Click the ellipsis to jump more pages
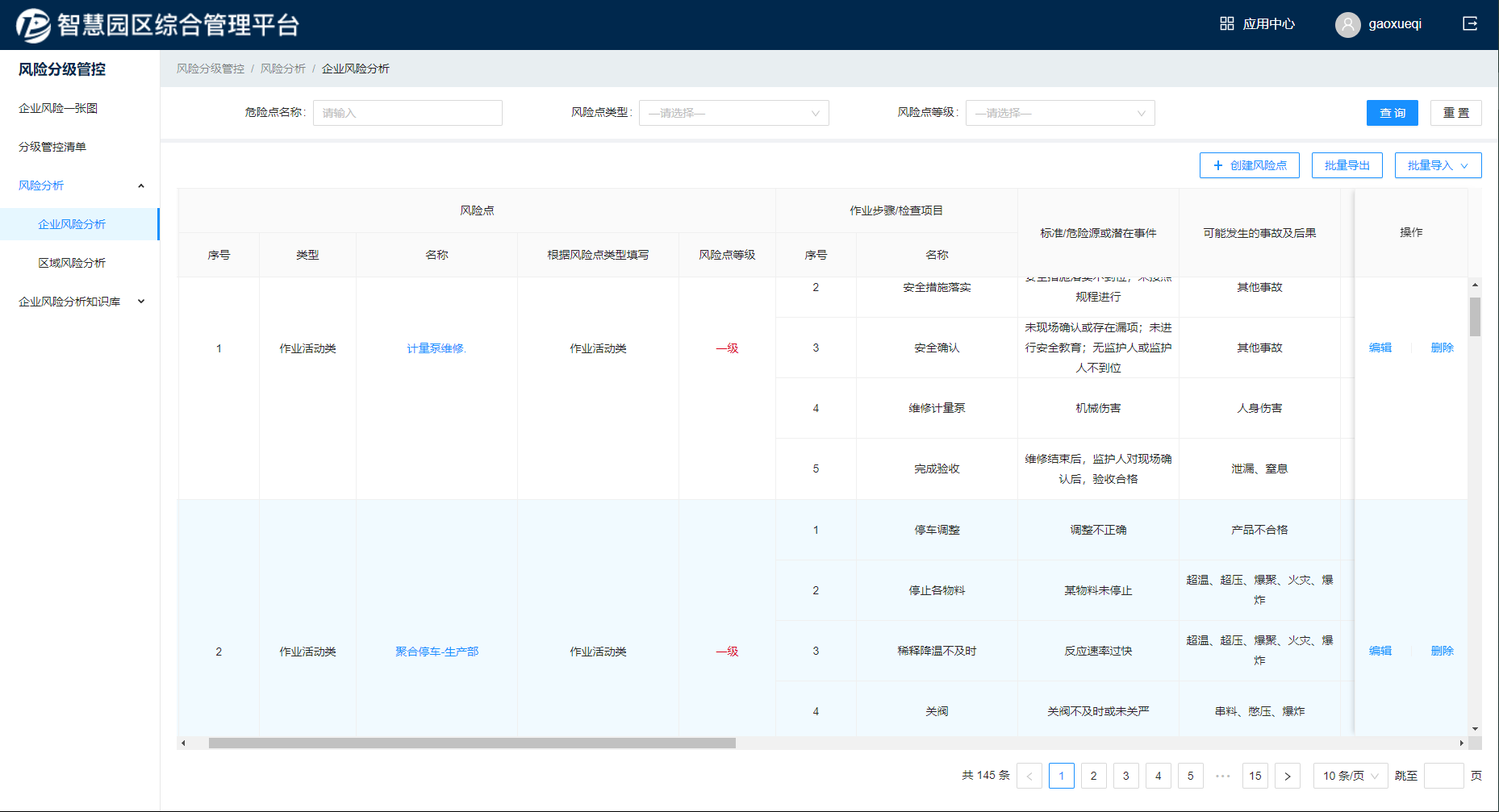Viewport: 1499px width, 812px height. 1223,776
